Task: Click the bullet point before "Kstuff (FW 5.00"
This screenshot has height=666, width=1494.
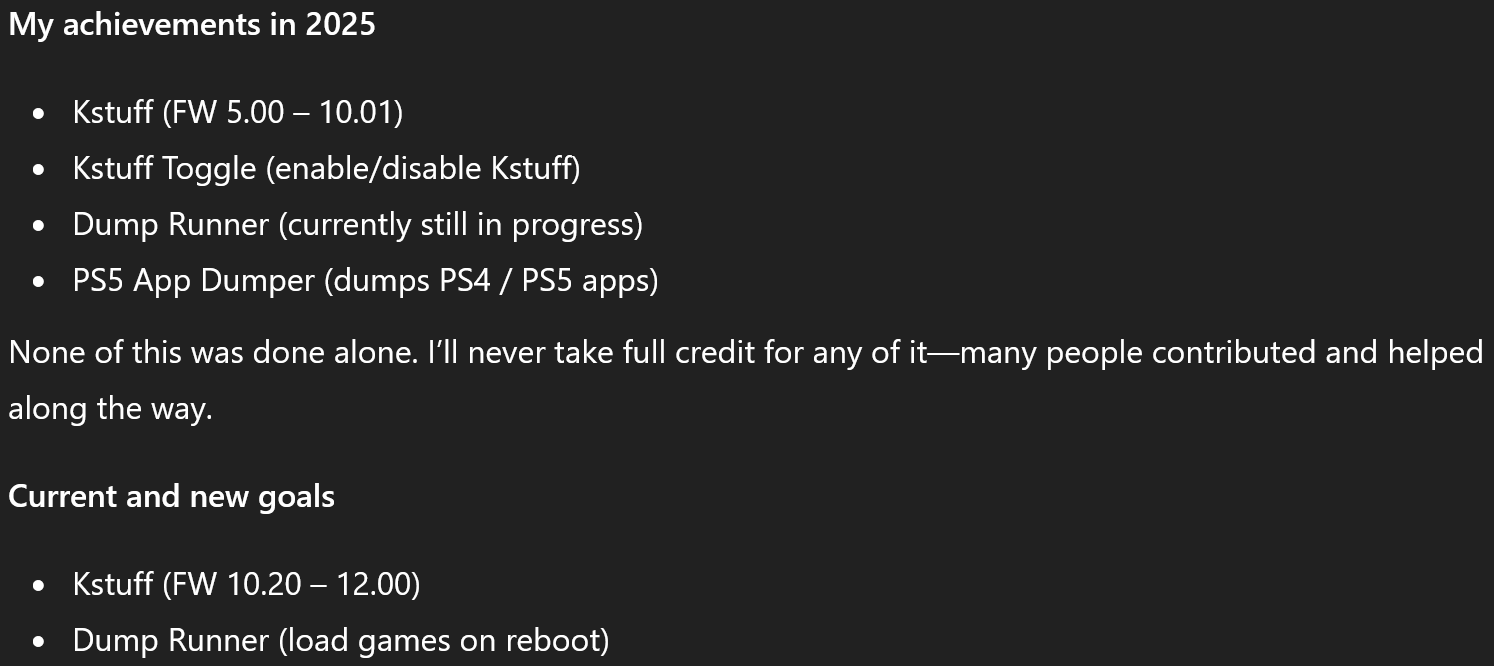Action: [39, 113]
